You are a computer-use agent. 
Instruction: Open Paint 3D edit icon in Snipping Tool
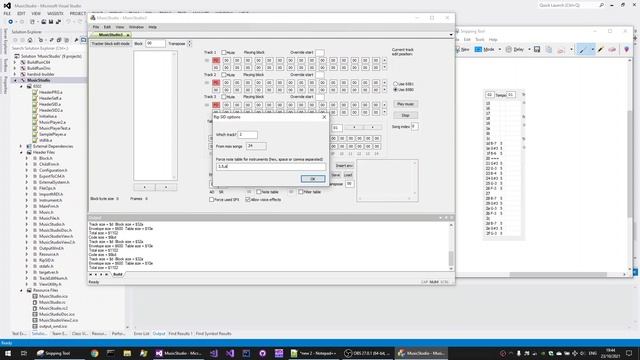point(627,49)
